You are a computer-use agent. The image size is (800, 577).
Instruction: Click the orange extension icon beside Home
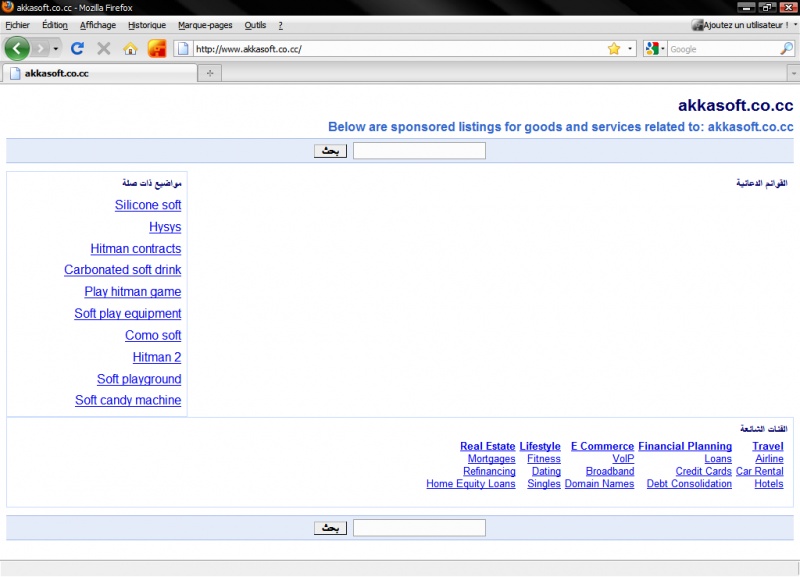(x=157, y=48)
